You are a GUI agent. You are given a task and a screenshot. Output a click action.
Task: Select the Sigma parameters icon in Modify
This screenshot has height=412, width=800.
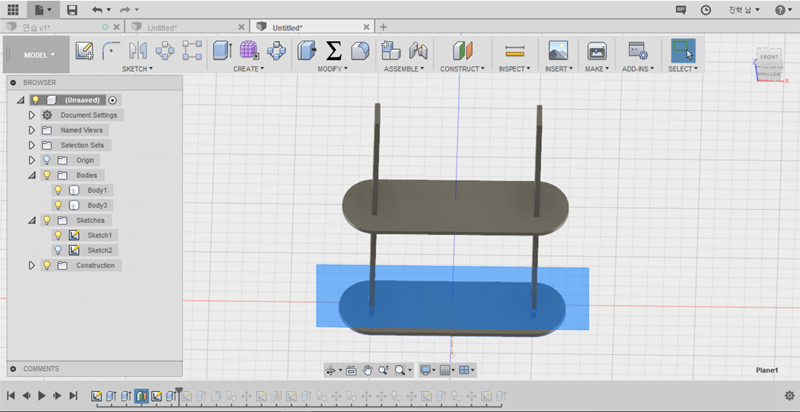coord(334,50)
